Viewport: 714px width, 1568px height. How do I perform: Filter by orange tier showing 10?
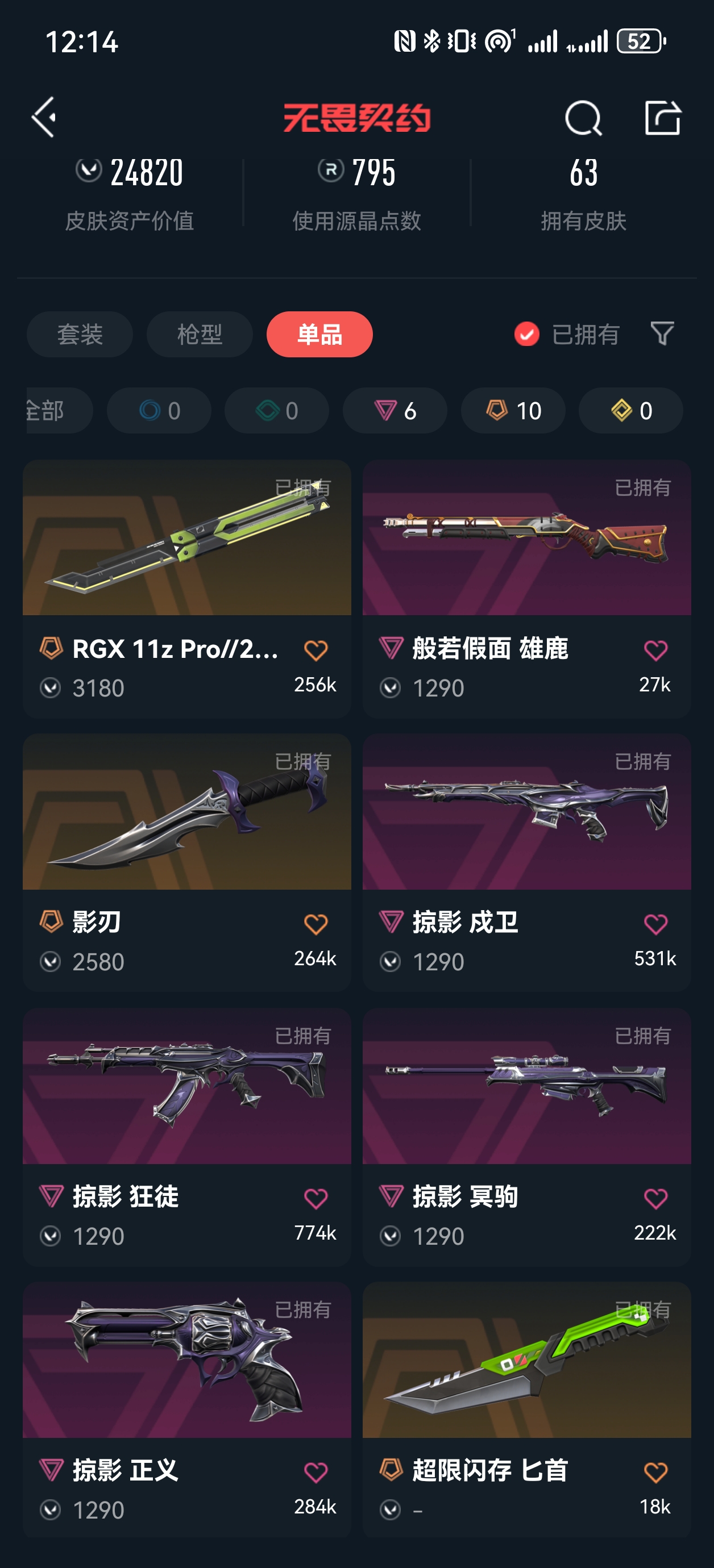pyautogui.click(x=513, y=410)
